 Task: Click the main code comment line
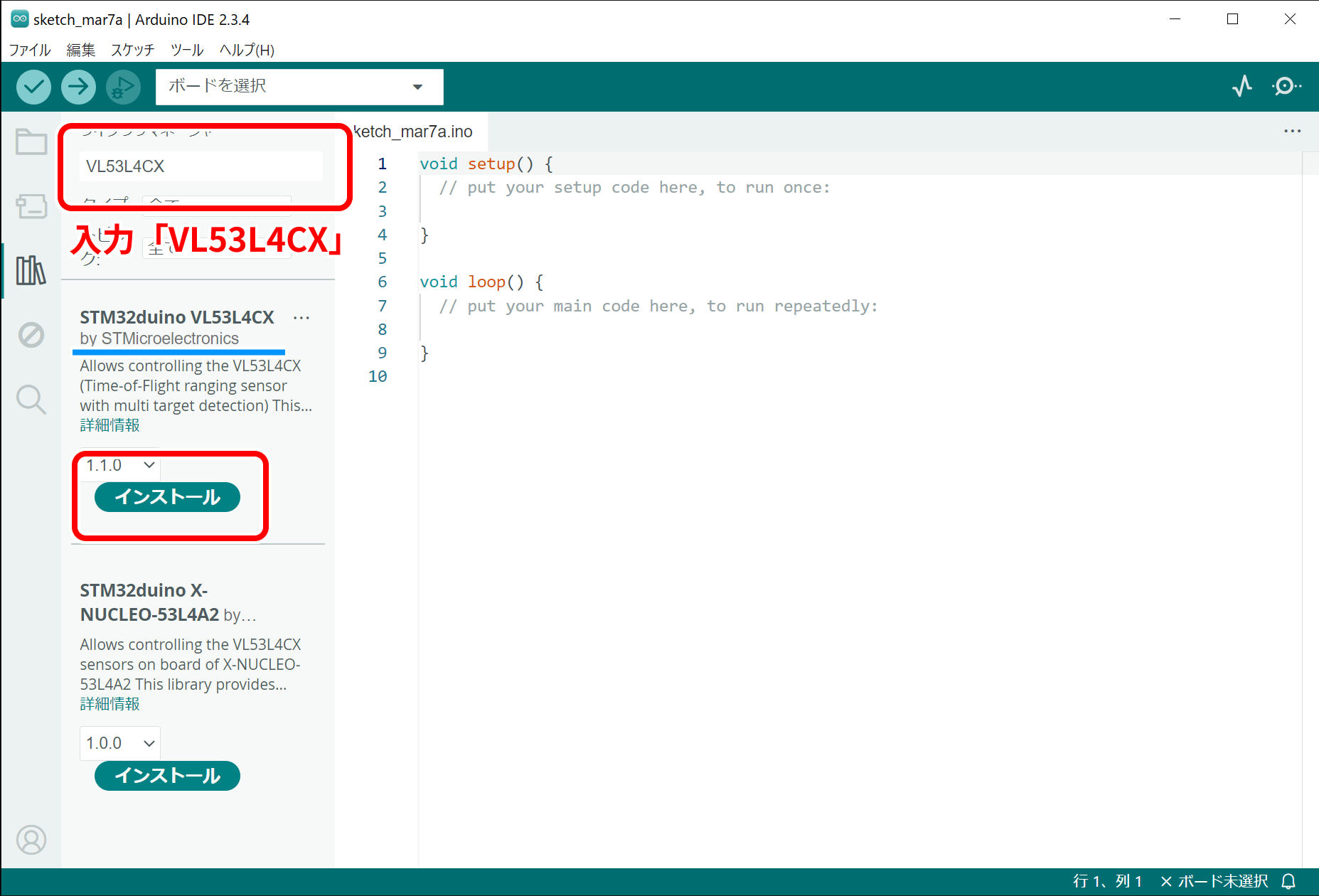[658, 306]
